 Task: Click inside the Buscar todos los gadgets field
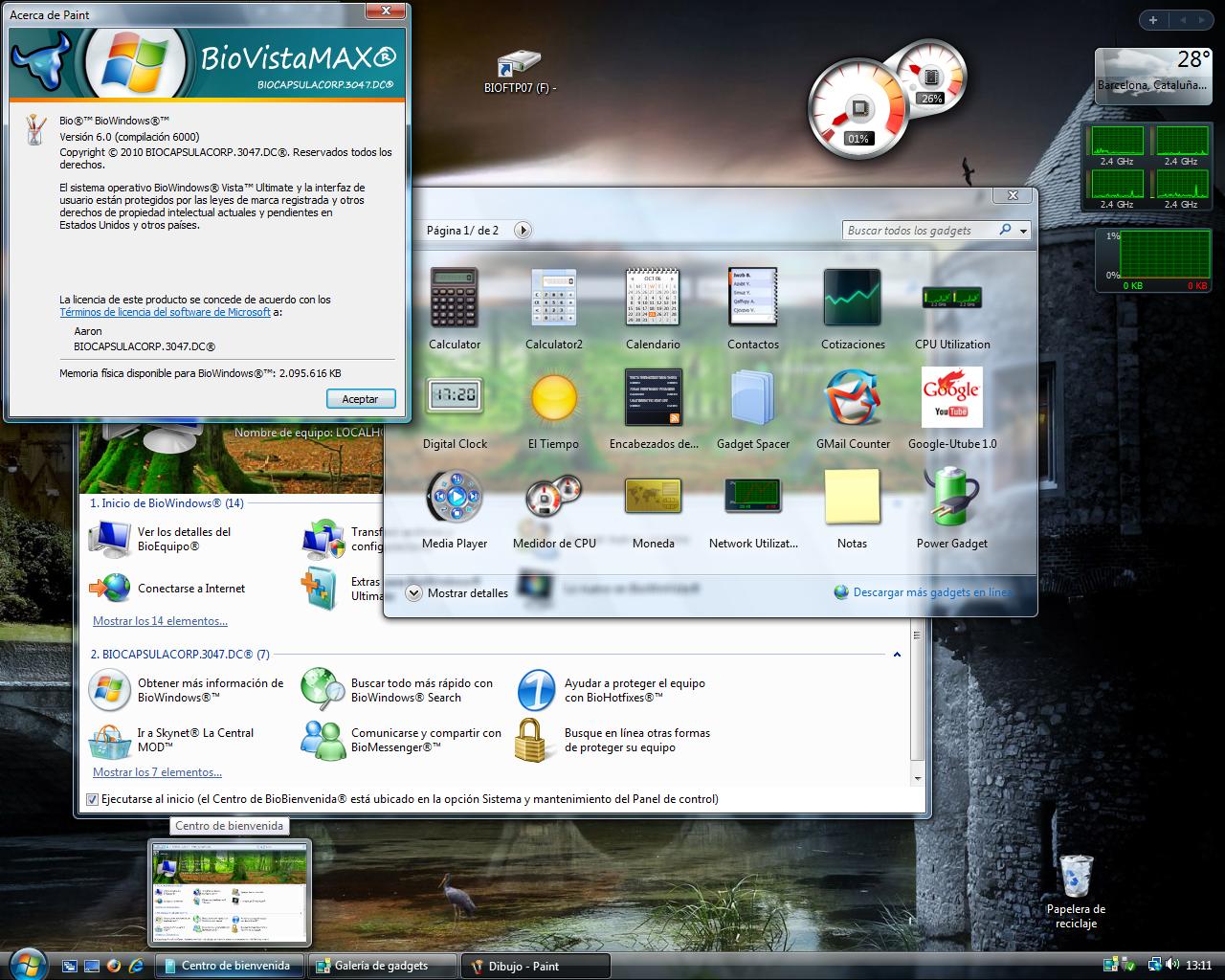(919, 230)
